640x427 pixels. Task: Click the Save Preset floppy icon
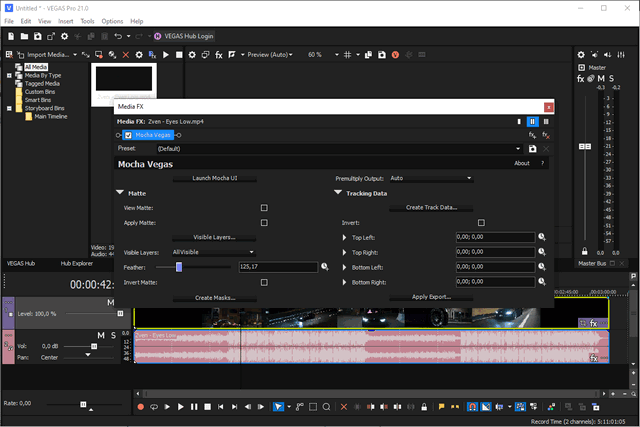coord(532,148)
